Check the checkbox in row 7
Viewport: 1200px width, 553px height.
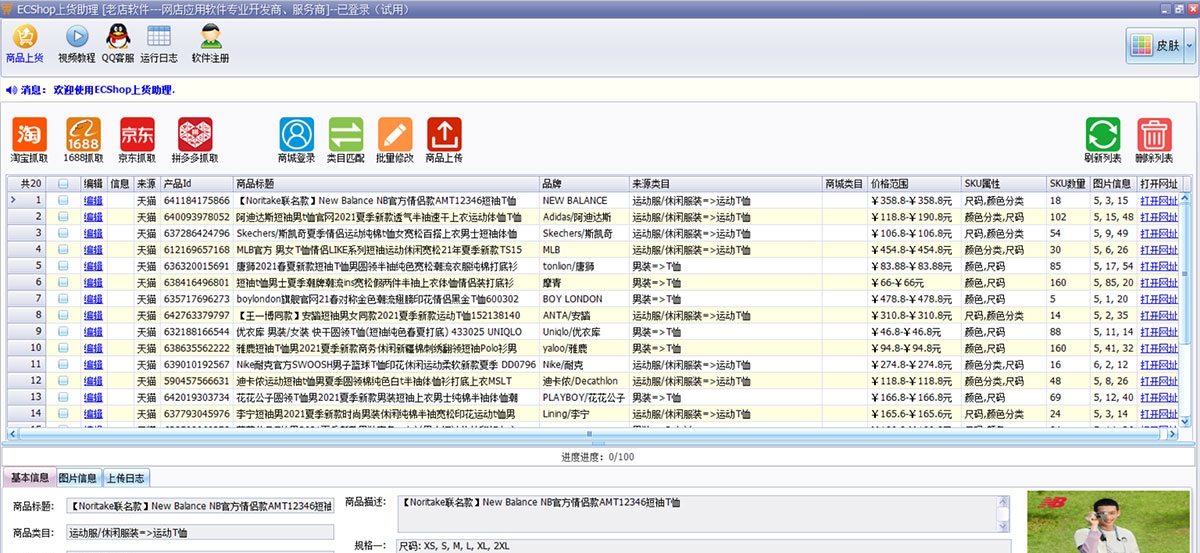point(63,299)
